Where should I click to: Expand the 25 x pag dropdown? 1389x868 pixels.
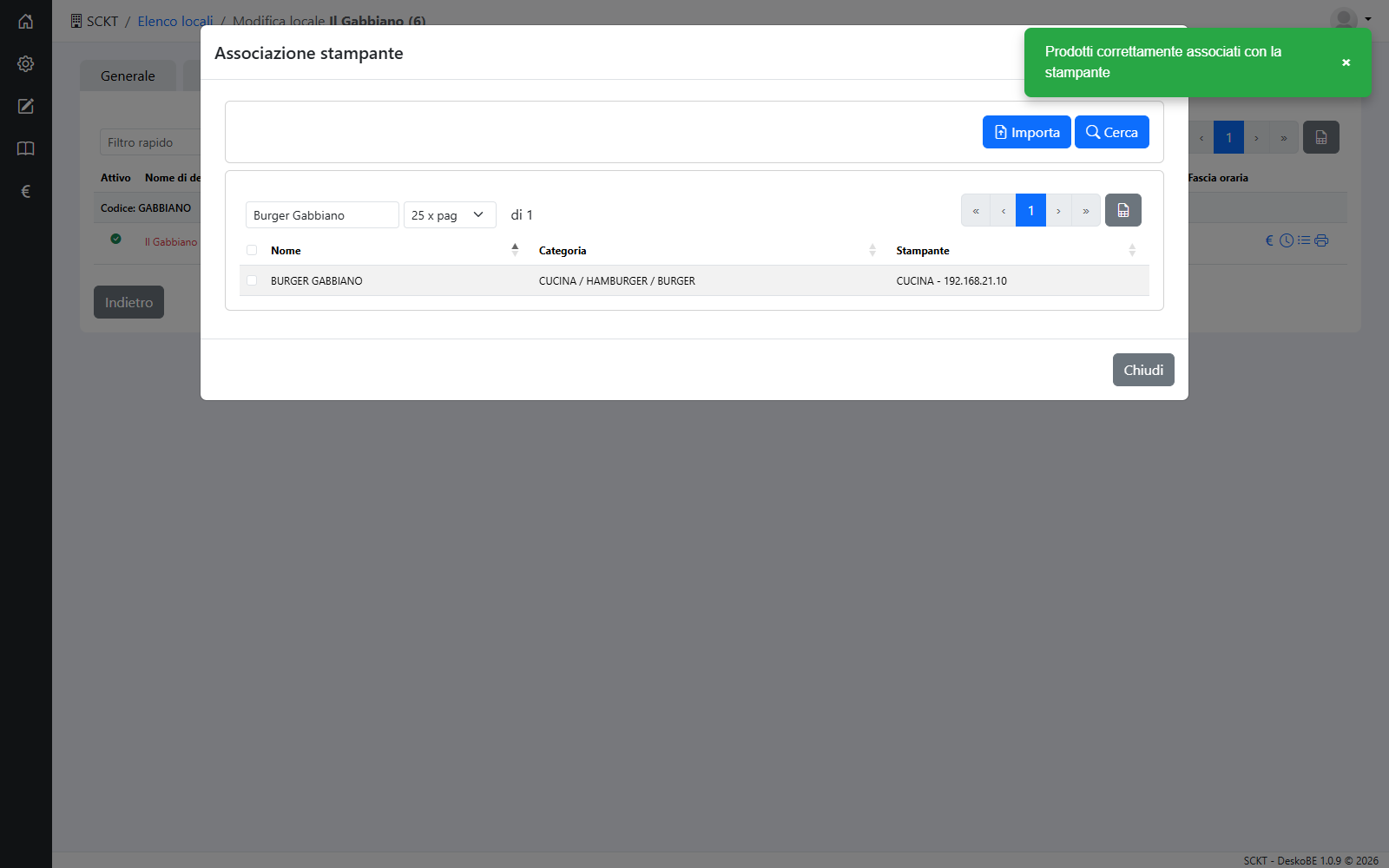450,214
